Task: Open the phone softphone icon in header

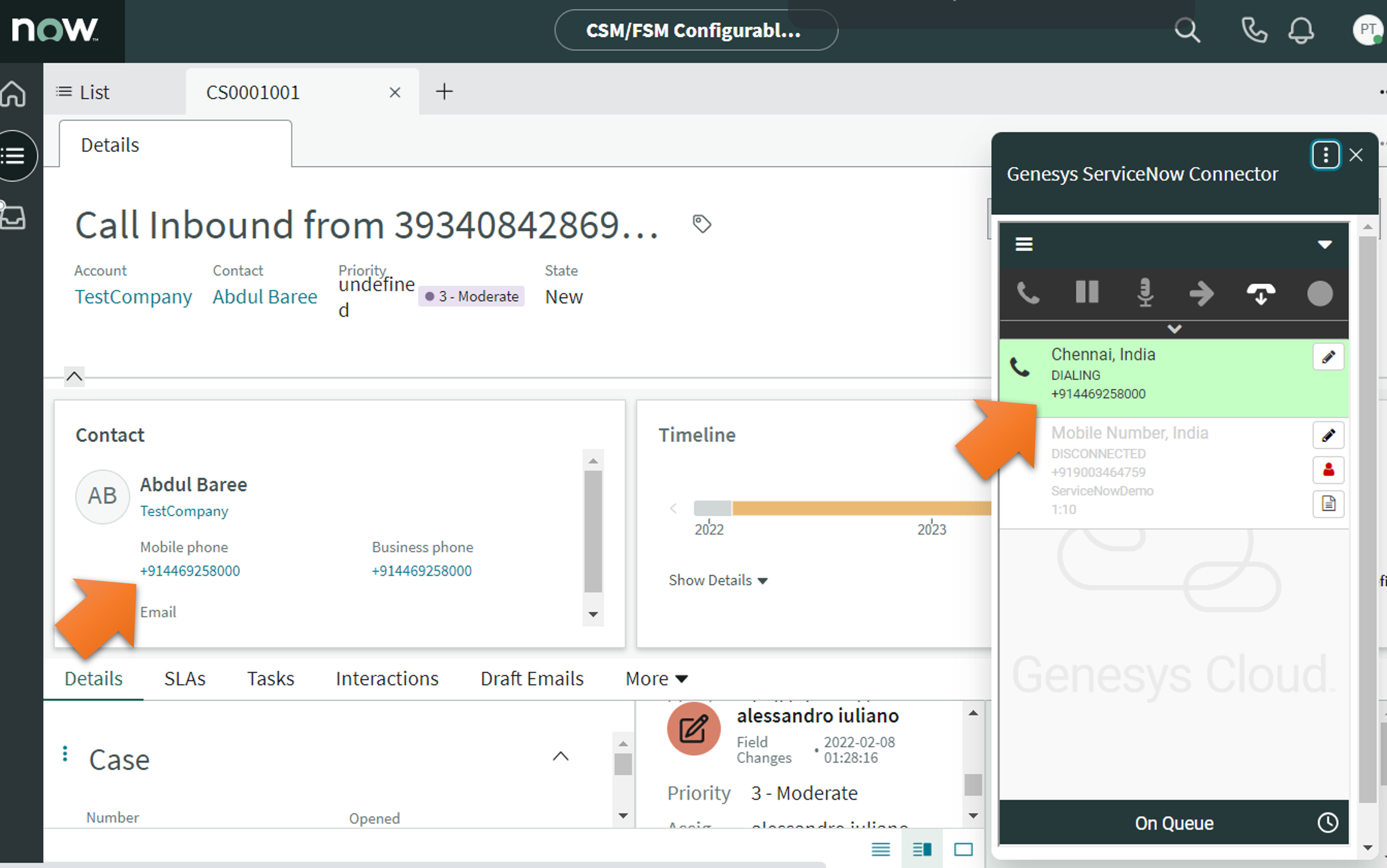Action: click(1254, 30)
